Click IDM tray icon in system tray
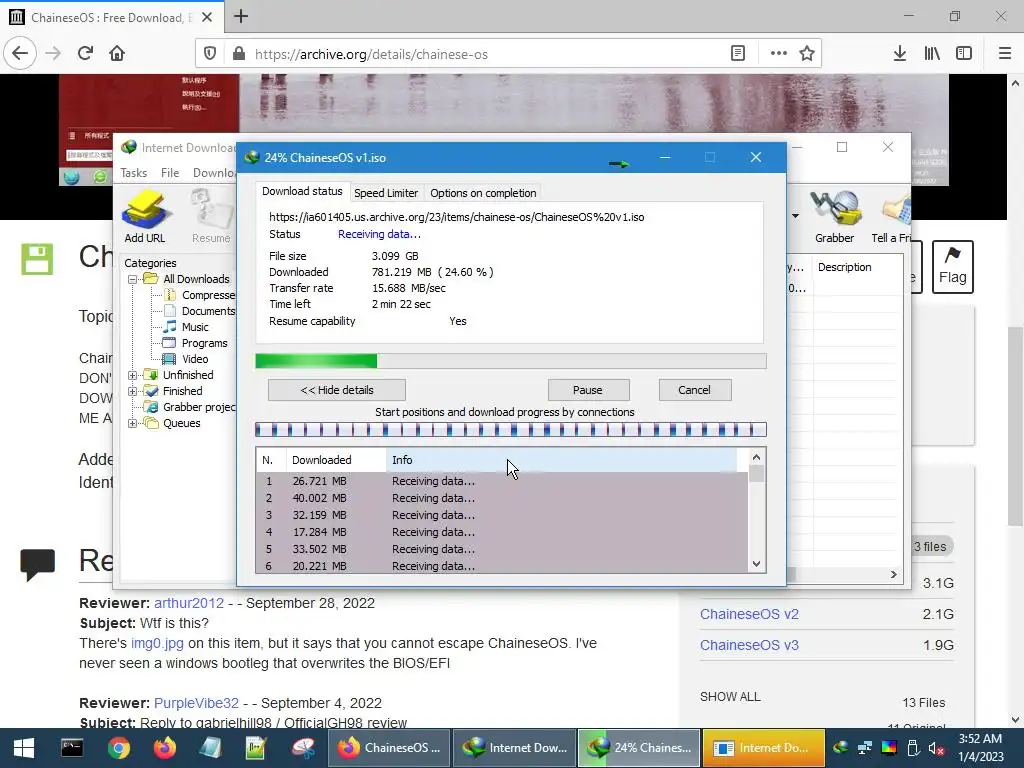 [x=841, y=748]
